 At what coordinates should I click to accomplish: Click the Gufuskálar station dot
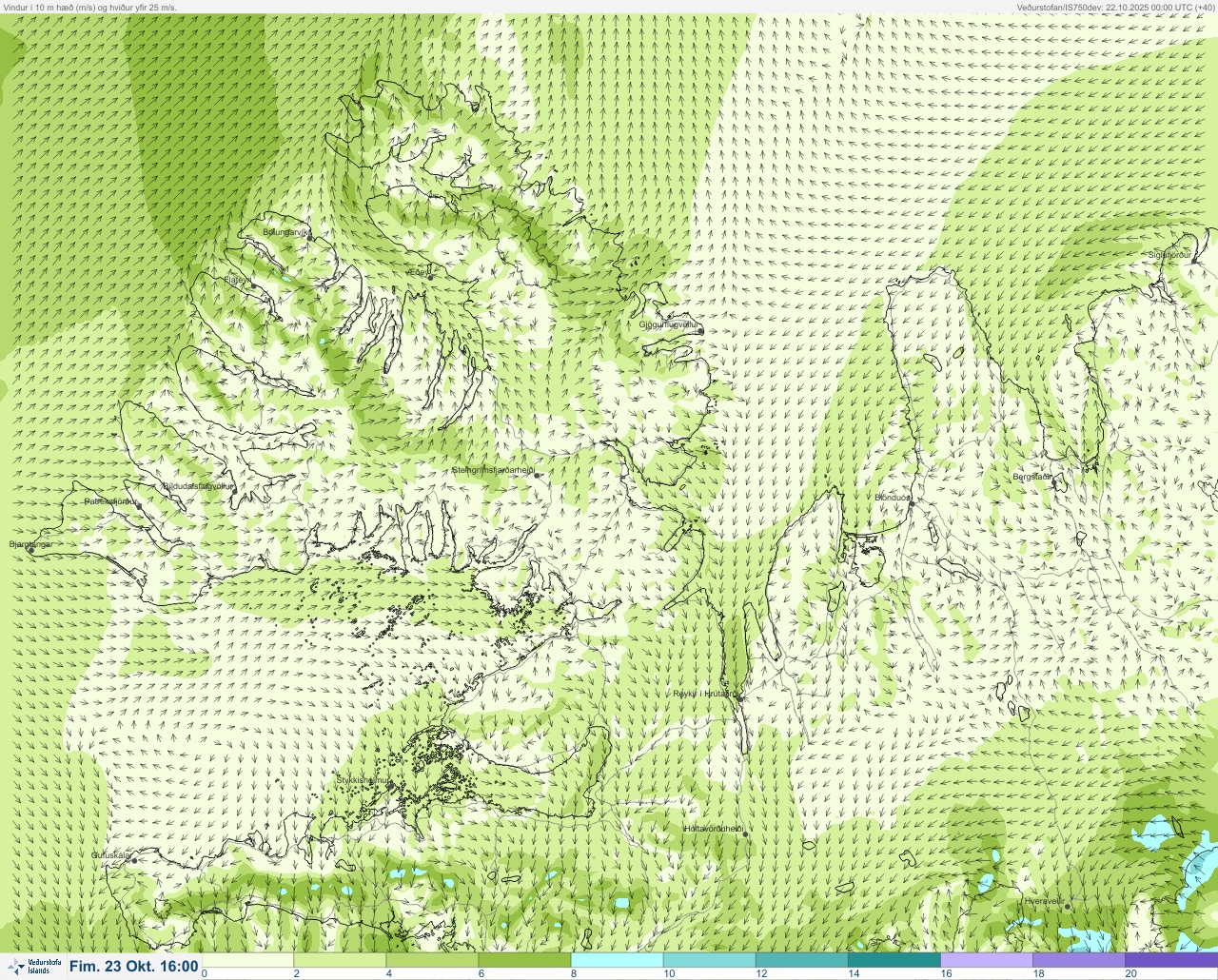(134, 859)
